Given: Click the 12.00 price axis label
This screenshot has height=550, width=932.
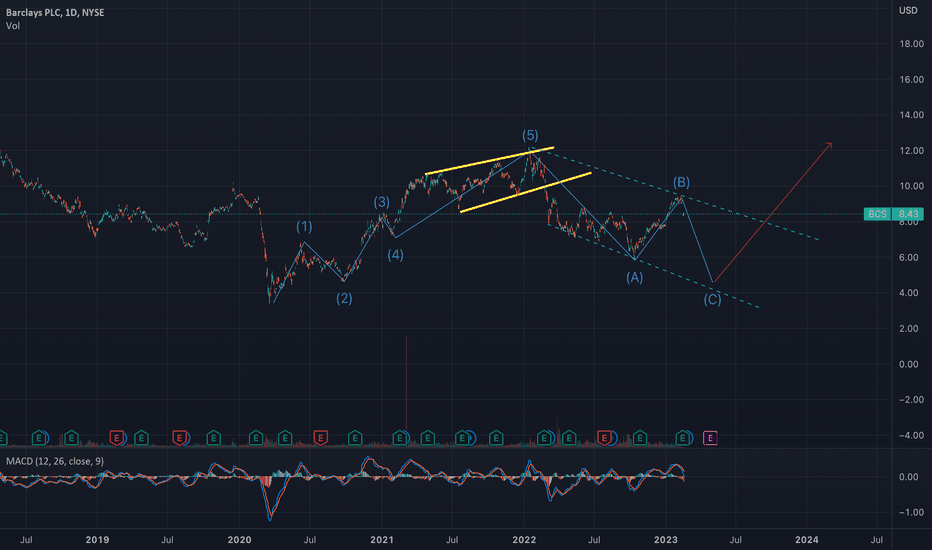Looking at the screenshot, I should [x=911, y=151].
